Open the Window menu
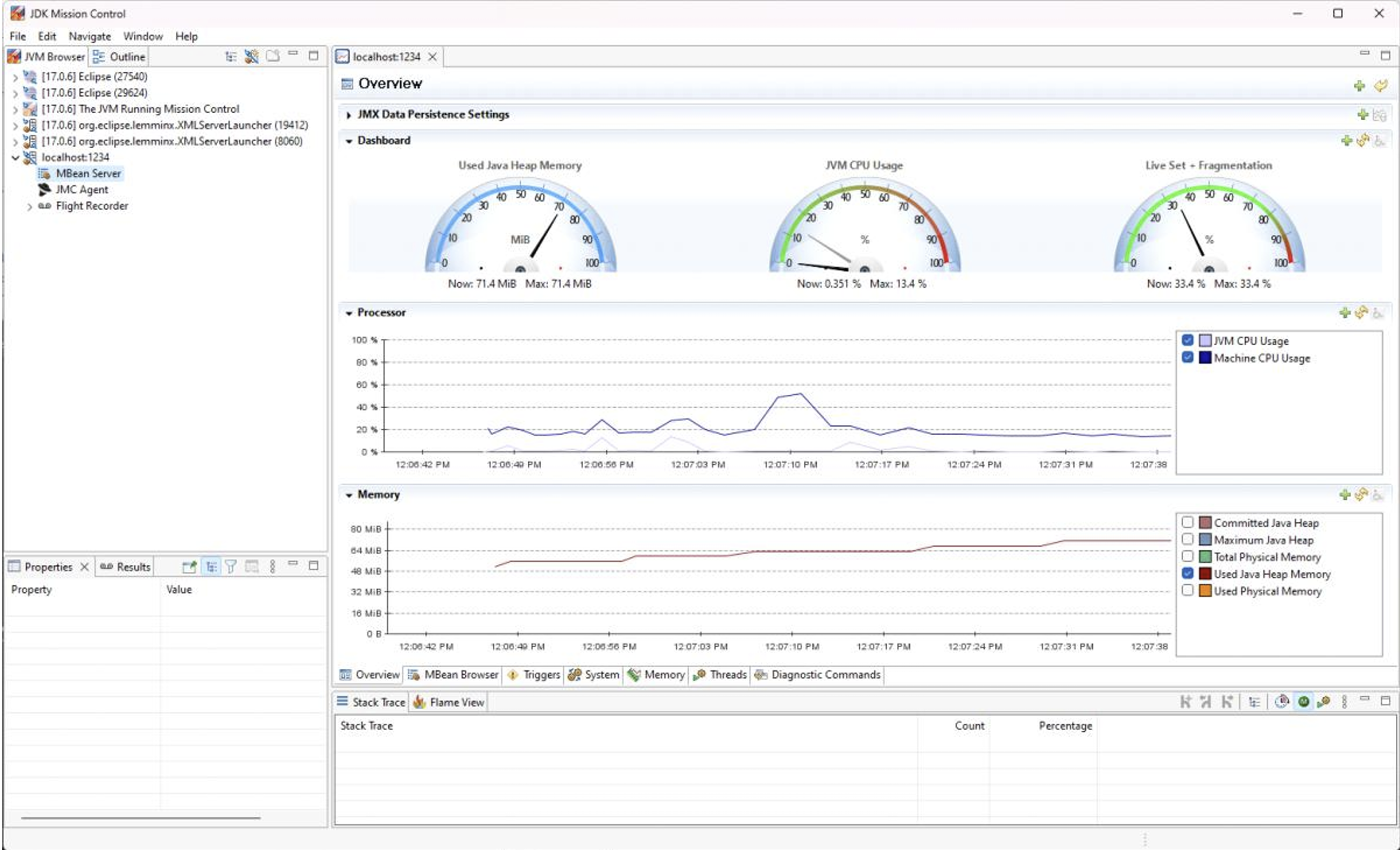The width and height of the screenshot is (1400, 850). [x=143, y=36]
